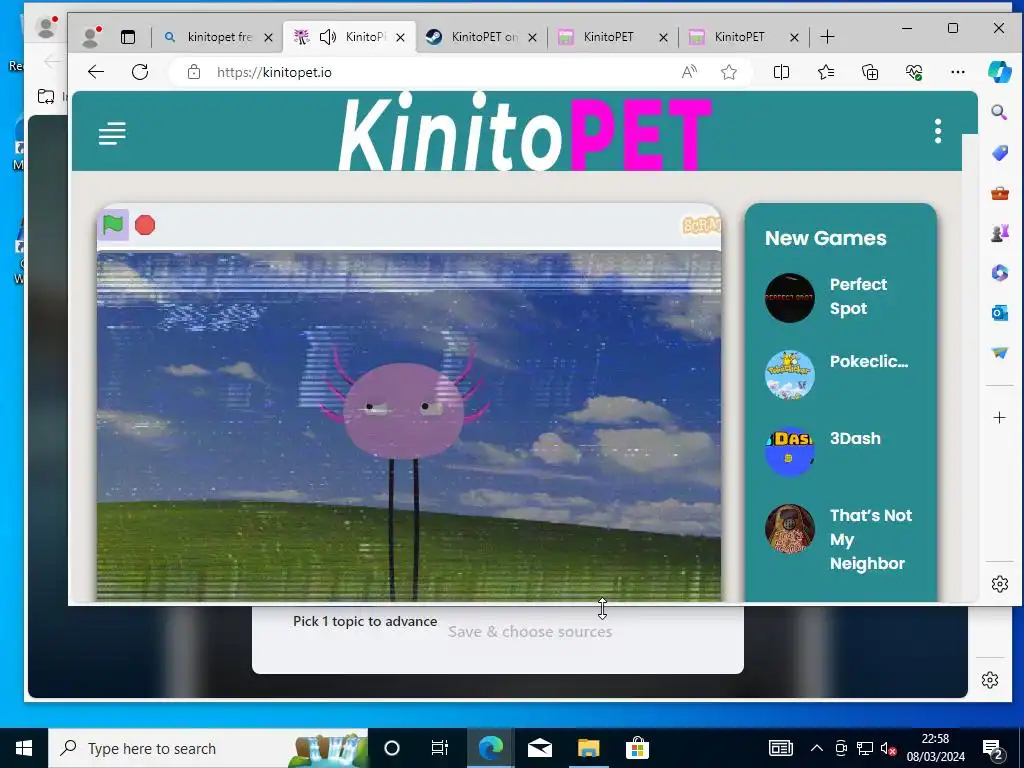Click Save & choose sources in back window
The width and height of the screenshot is (1024, 768).
coord(530,632)
